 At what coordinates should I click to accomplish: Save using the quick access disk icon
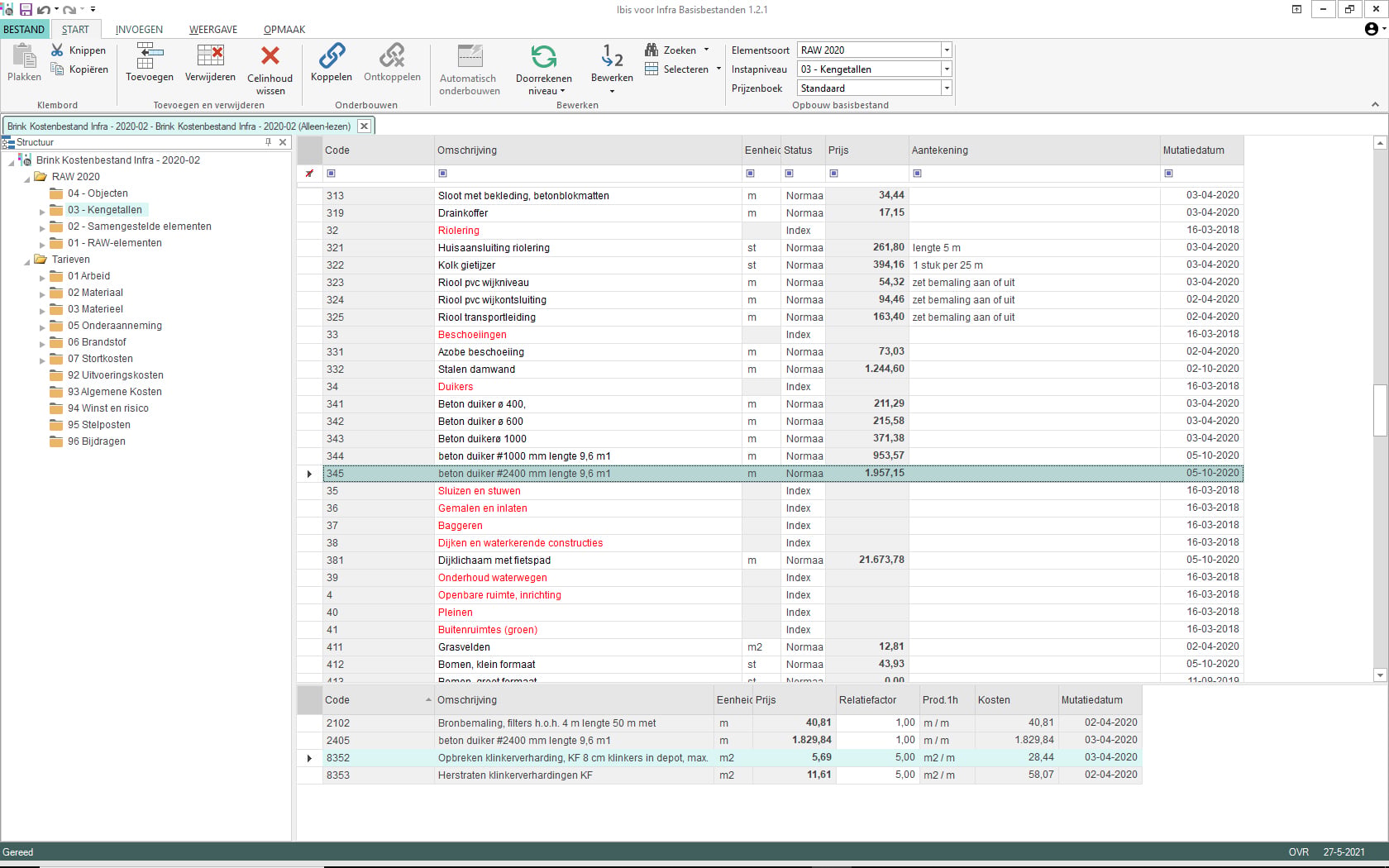pos(26,9)
